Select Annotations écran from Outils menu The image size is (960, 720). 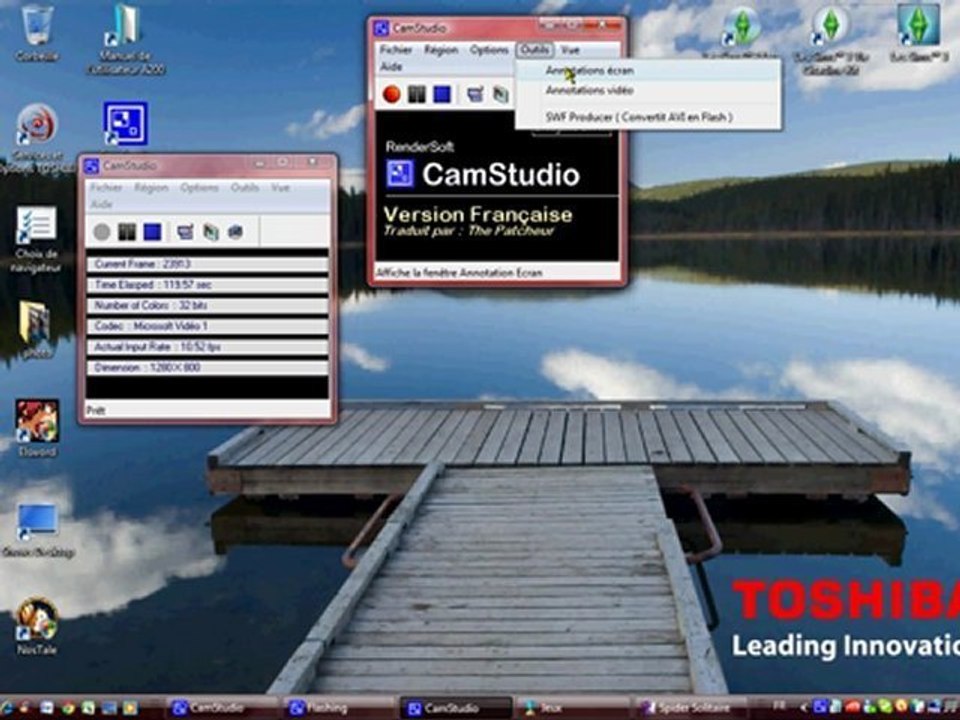648,70
